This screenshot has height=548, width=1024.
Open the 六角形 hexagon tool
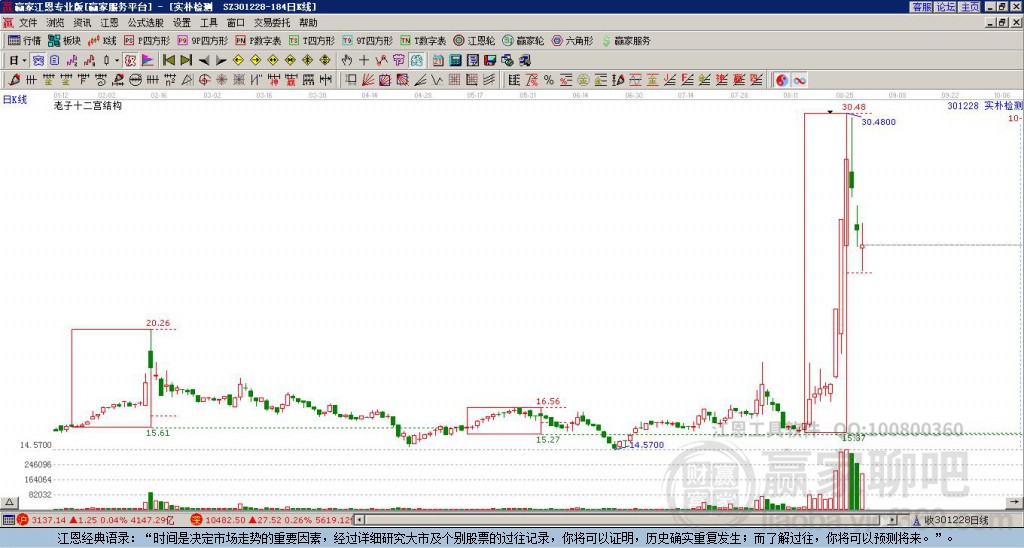572,41
